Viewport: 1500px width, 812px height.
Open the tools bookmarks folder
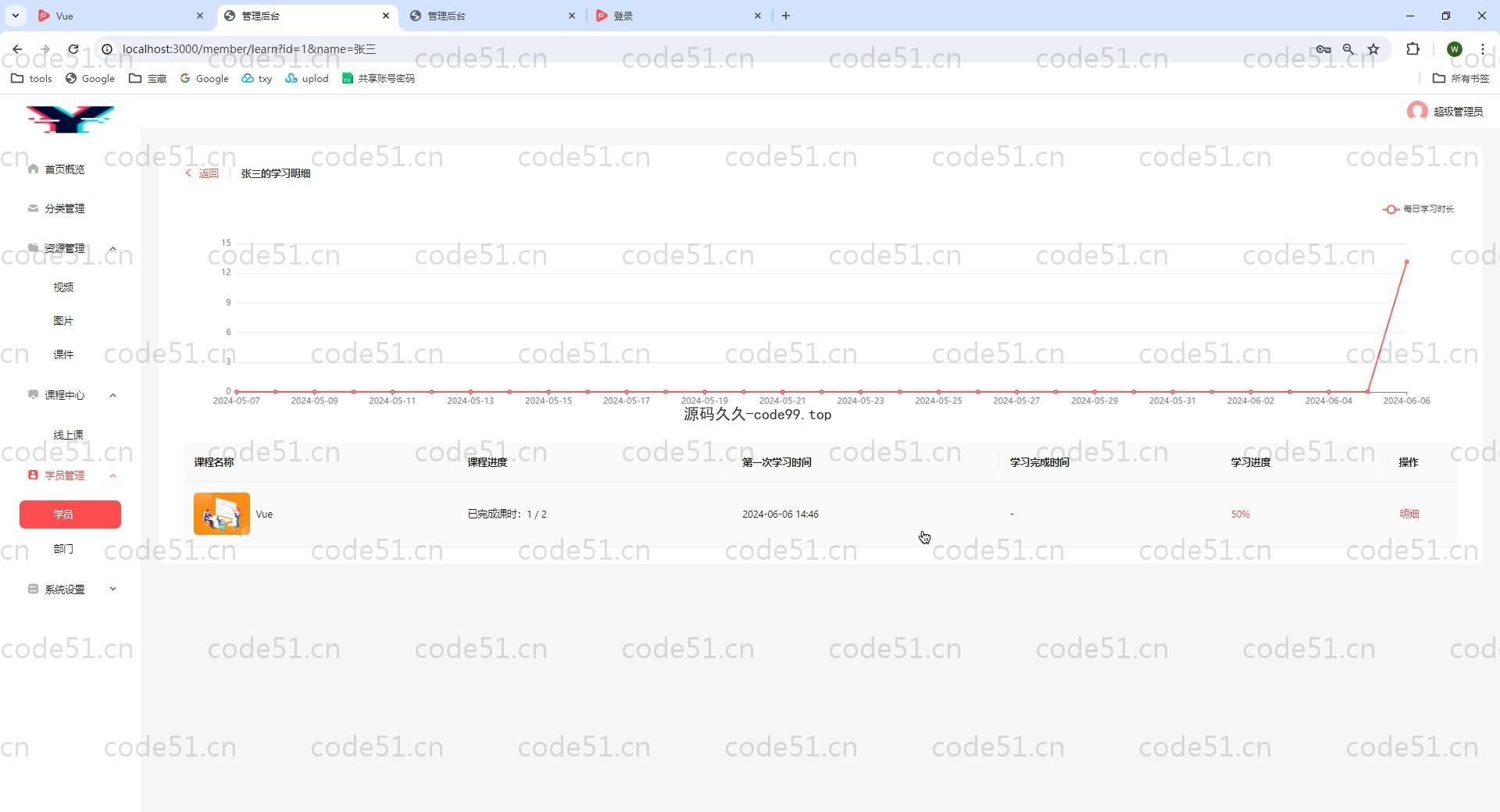tap(32, 78)
